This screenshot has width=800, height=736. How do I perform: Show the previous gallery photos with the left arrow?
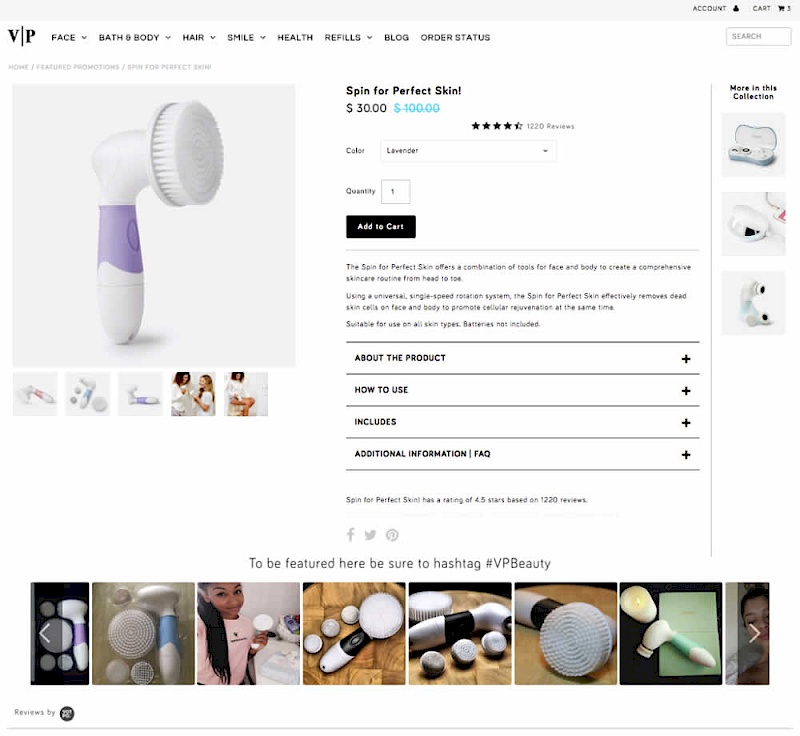coord(45,633)
